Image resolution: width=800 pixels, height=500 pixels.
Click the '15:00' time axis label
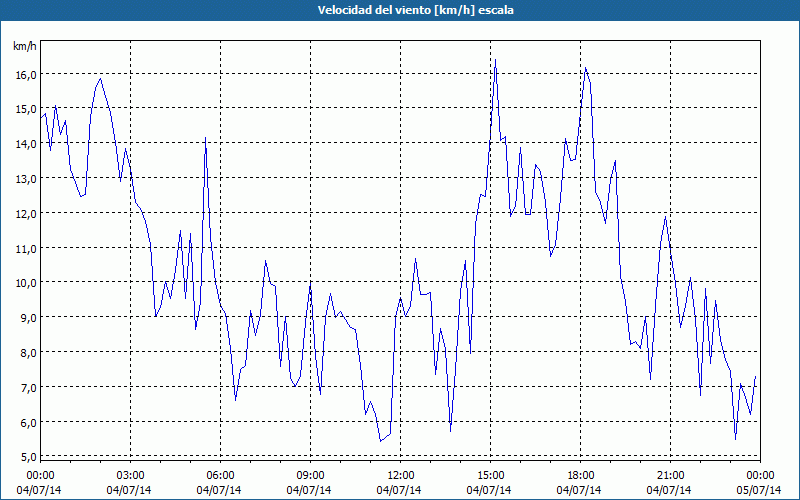tap(490, 476)
